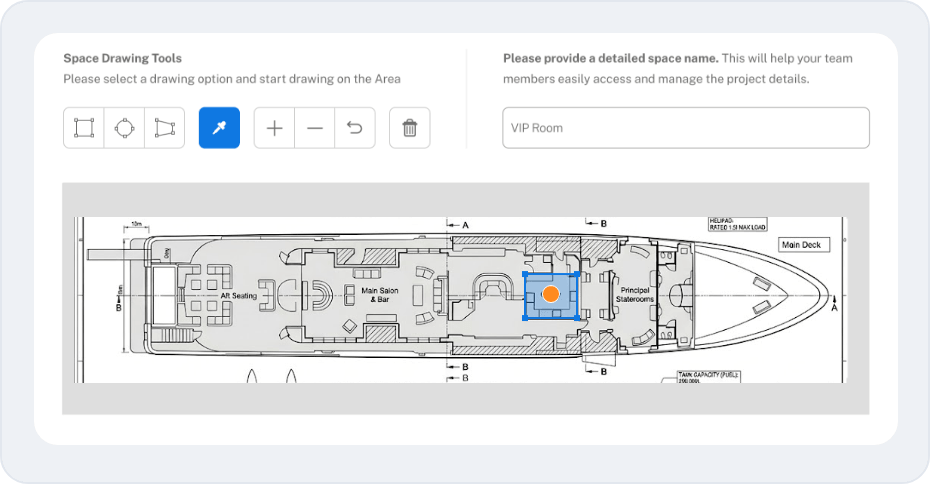Activate the eyedropper picker tool
The image size is (930, 484).
click(219, 128)
